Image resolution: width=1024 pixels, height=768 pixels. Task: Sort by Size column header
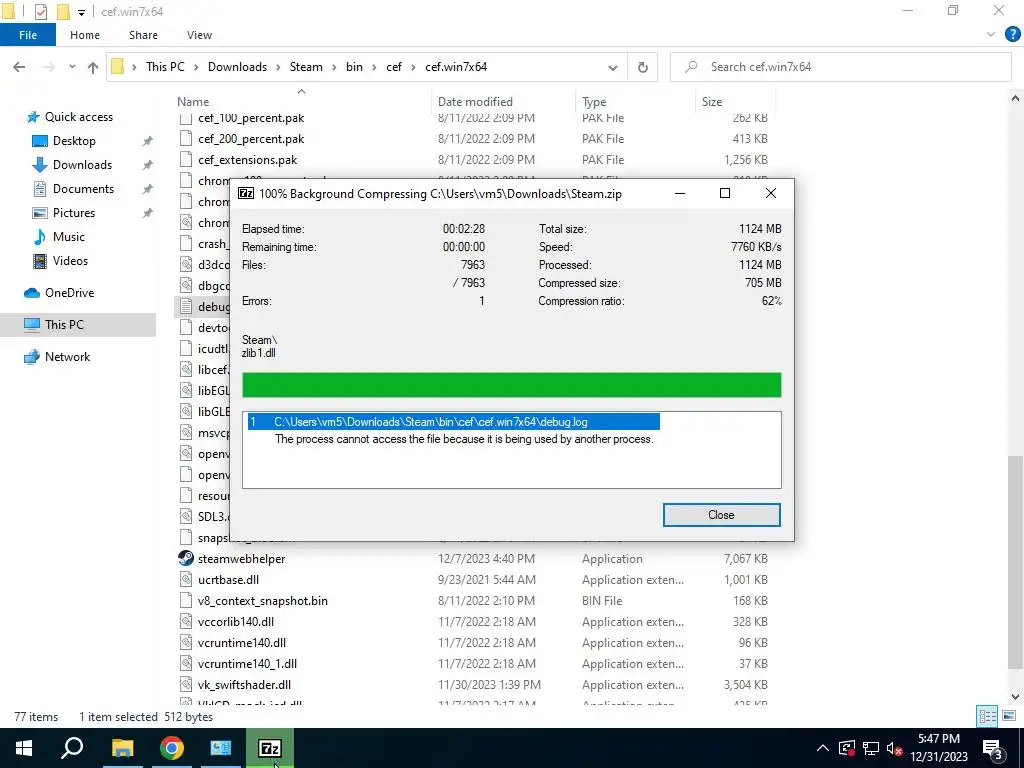(x=712, y=102)
